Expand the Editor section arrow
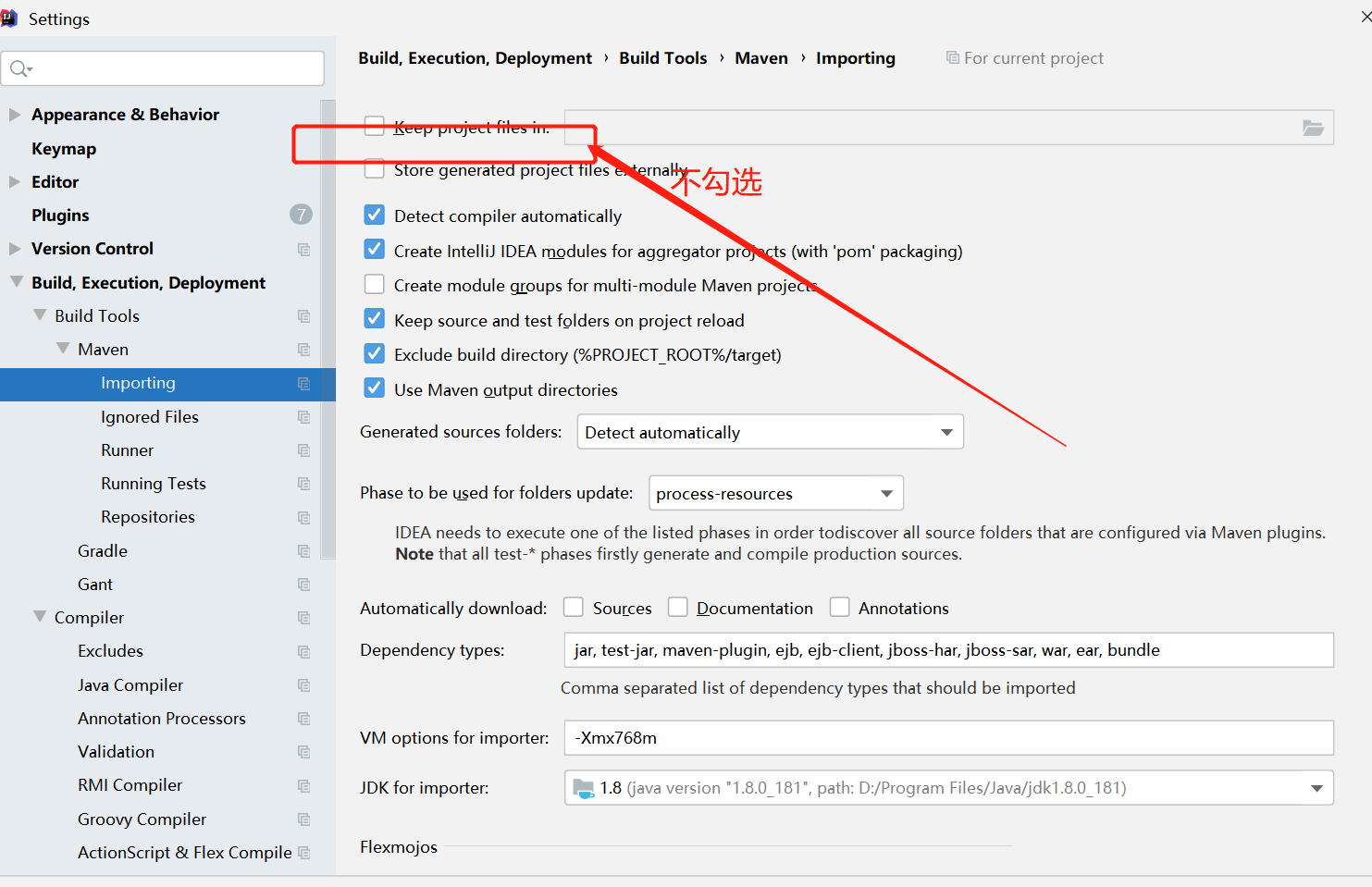 (x=15, y=182)
